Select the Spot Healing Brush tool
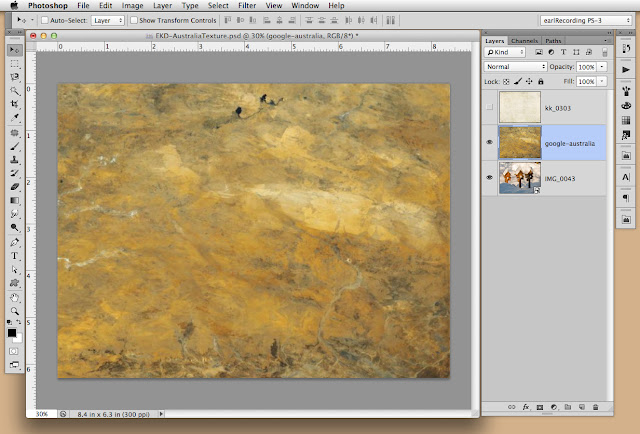Screen dimensions: 640x434 (x=15, y=133)
